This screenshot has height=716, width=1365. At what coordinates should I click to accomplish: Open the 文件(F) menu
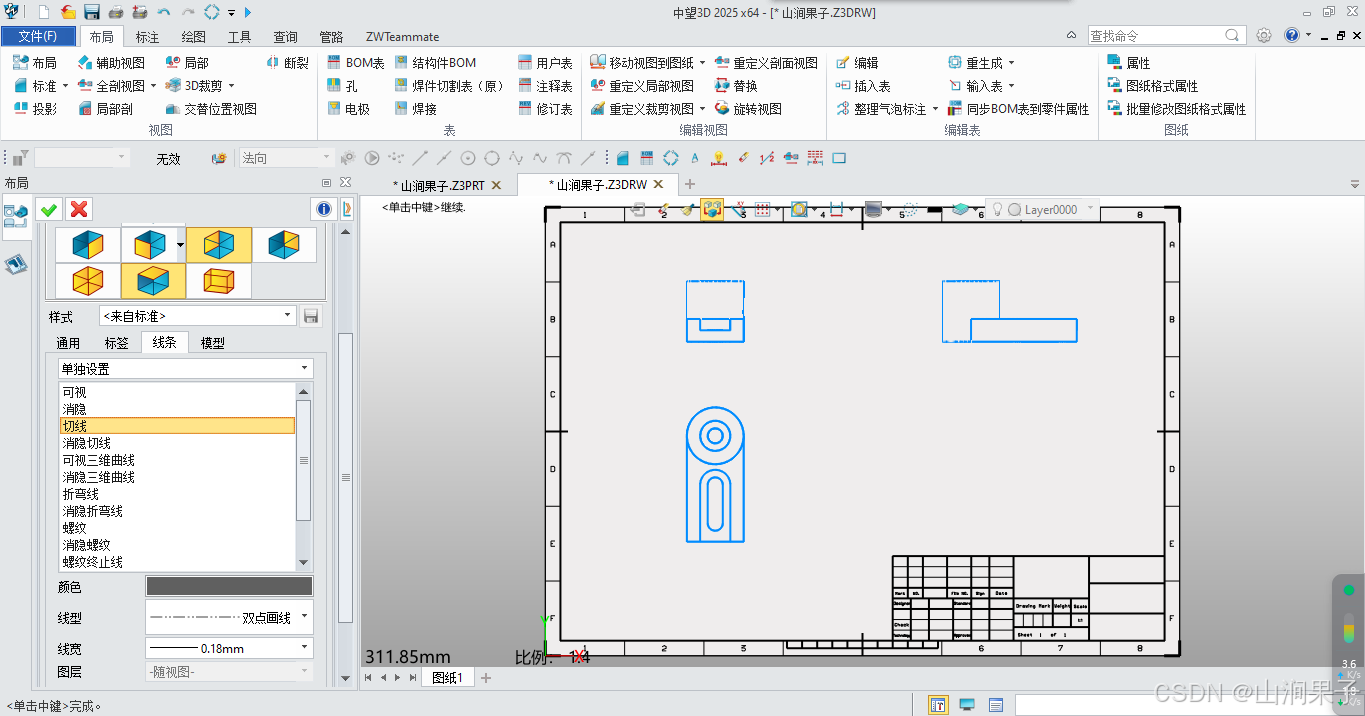point(37,36)
